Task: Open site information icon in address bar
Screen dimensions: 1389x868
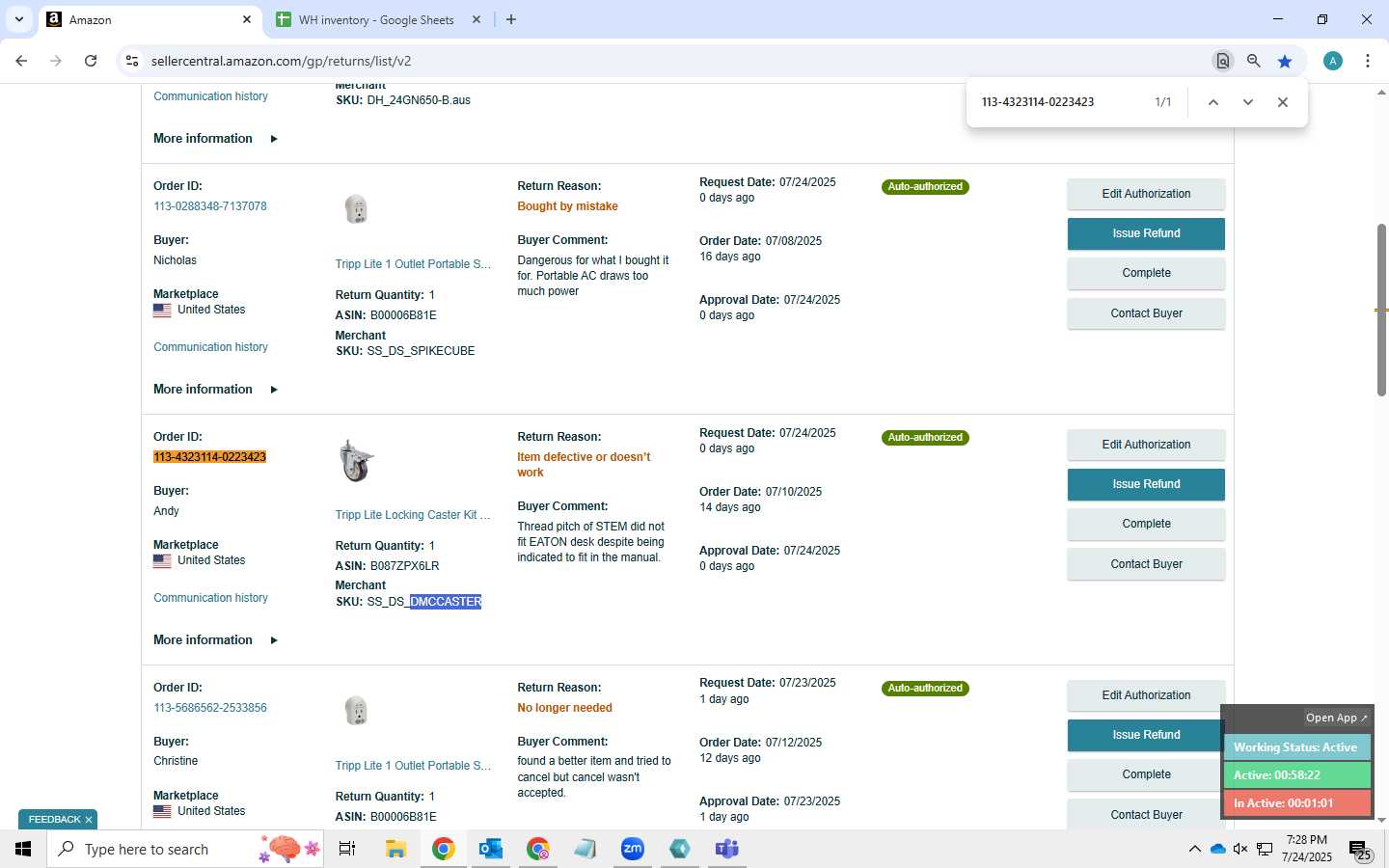Action: point(132,61)
